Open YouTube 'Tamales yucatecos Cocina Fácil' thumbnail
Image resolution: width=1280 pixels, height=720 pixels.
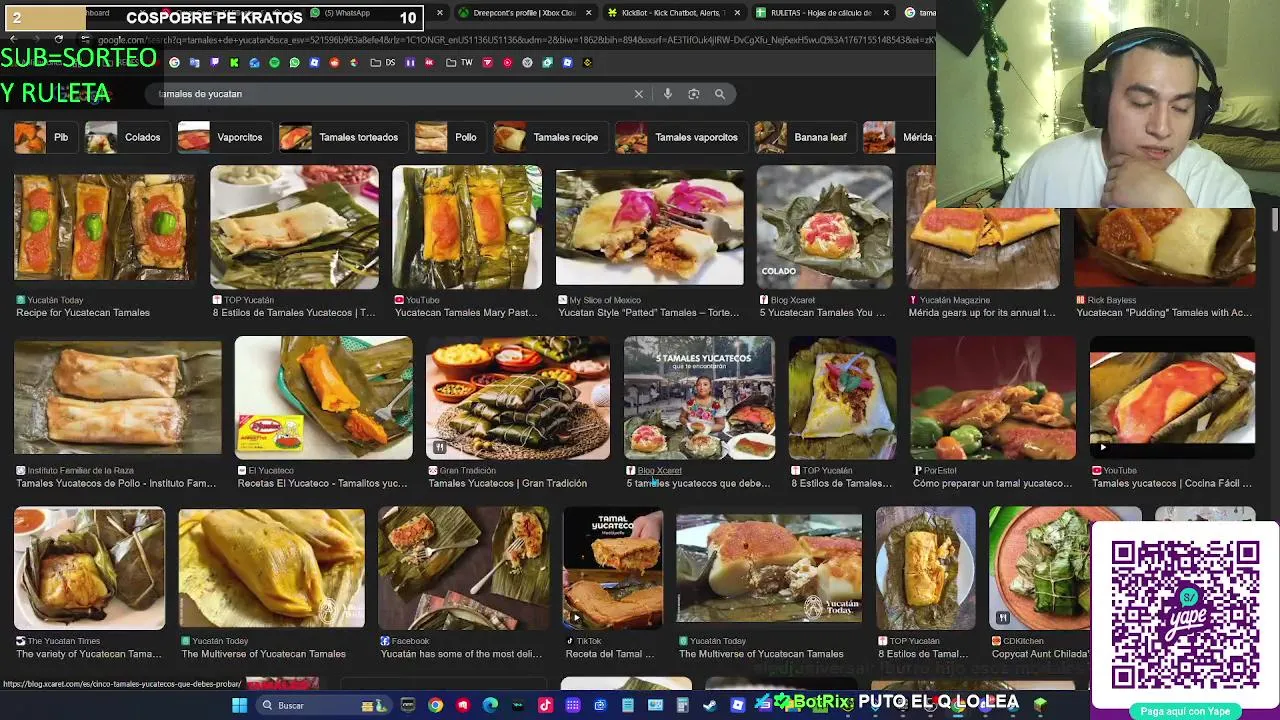click(x=1172, y=398)
